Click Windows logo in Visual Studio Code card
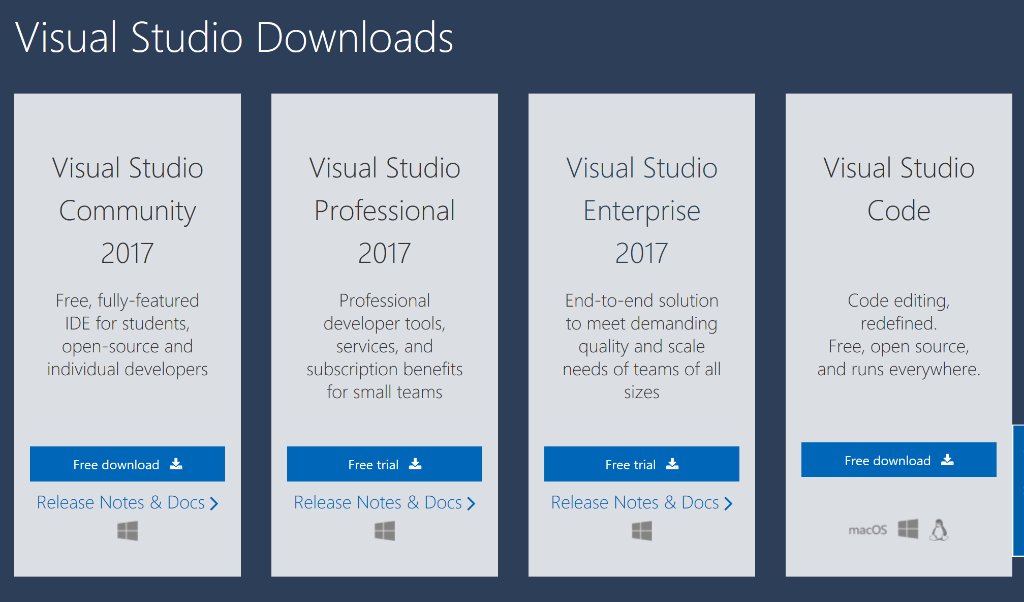Image resolution: width=1024 pixels, height=602 pixels. click(908, 529)
